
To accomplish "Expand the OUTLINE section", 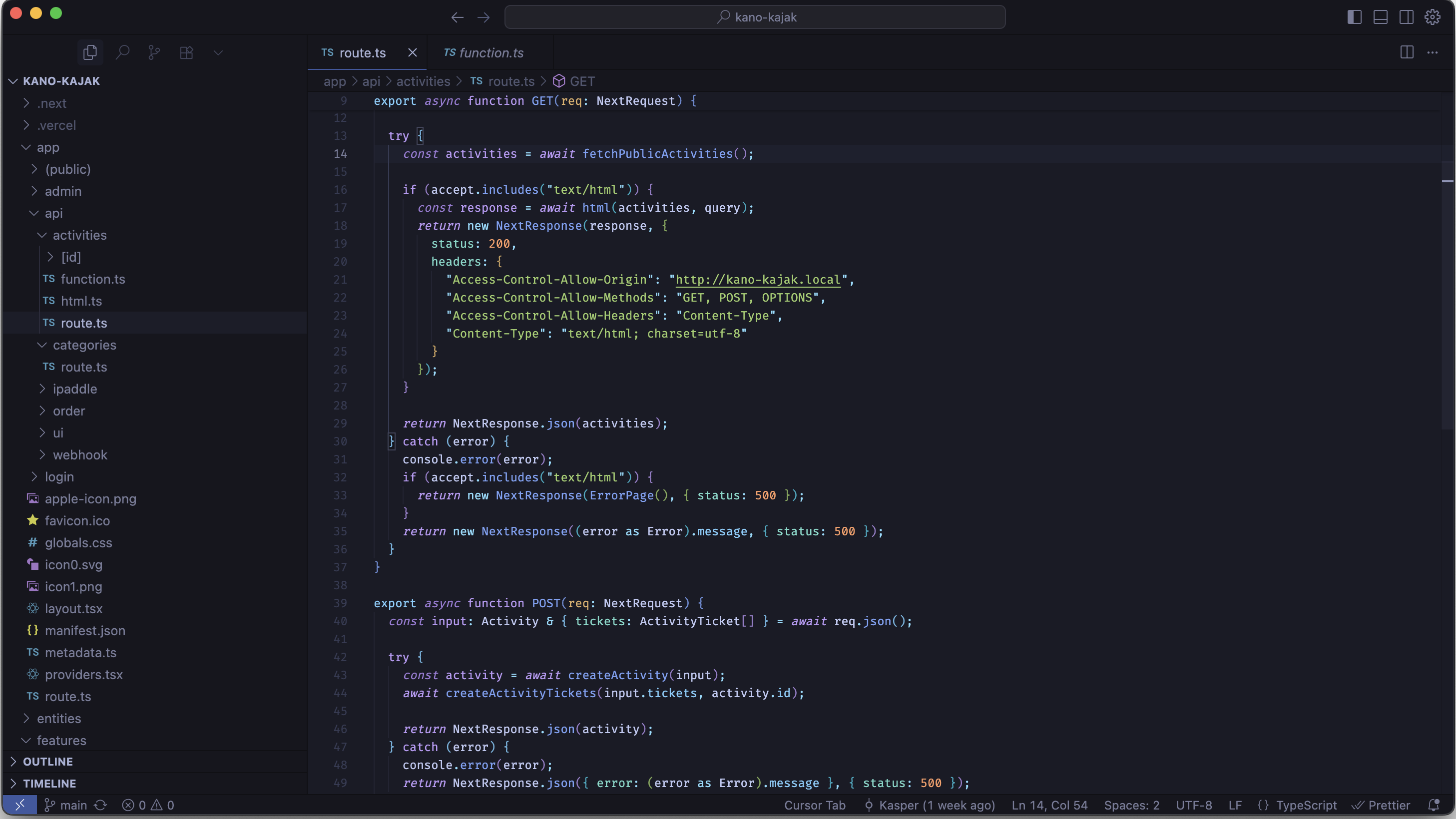I will [48, 762].
